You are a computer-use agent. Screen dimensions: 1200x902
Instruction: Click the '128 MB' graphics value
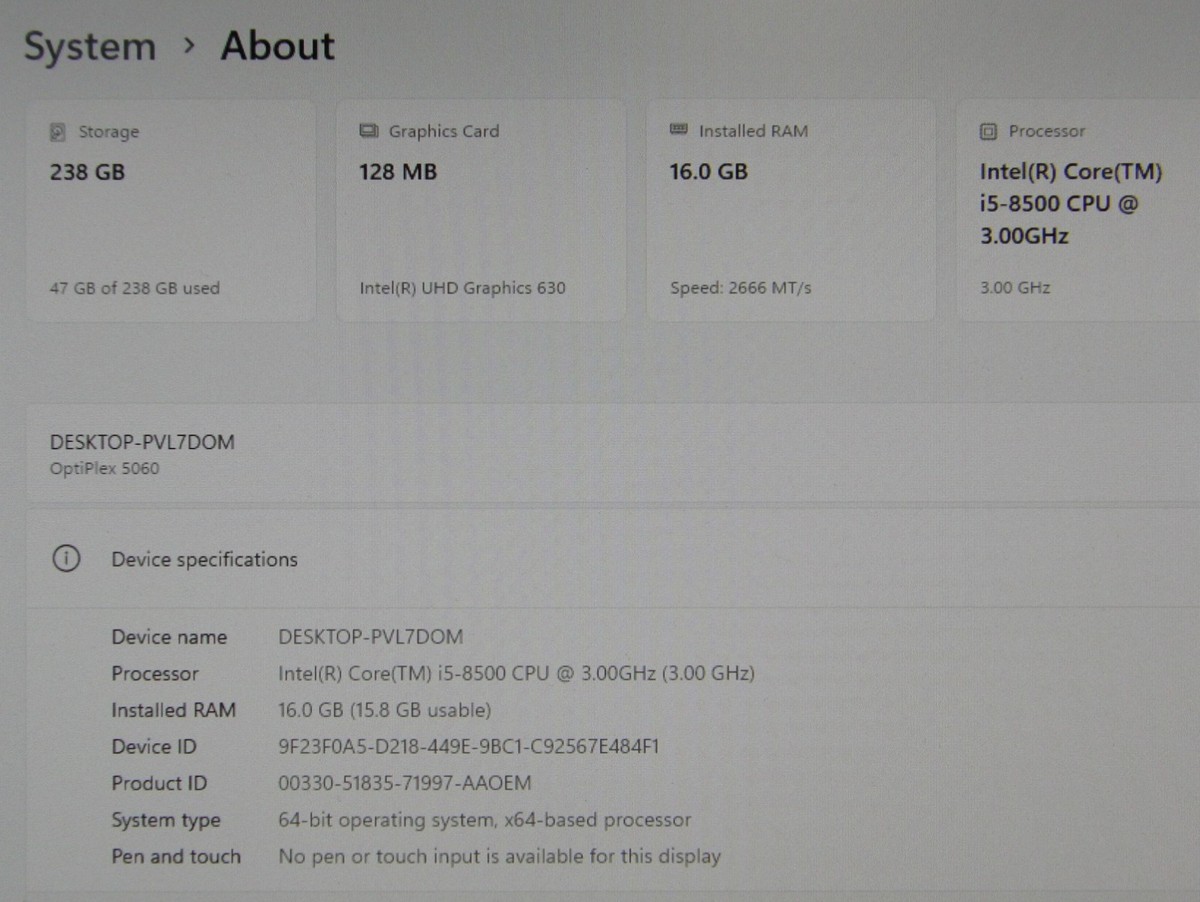coord(398,172)
